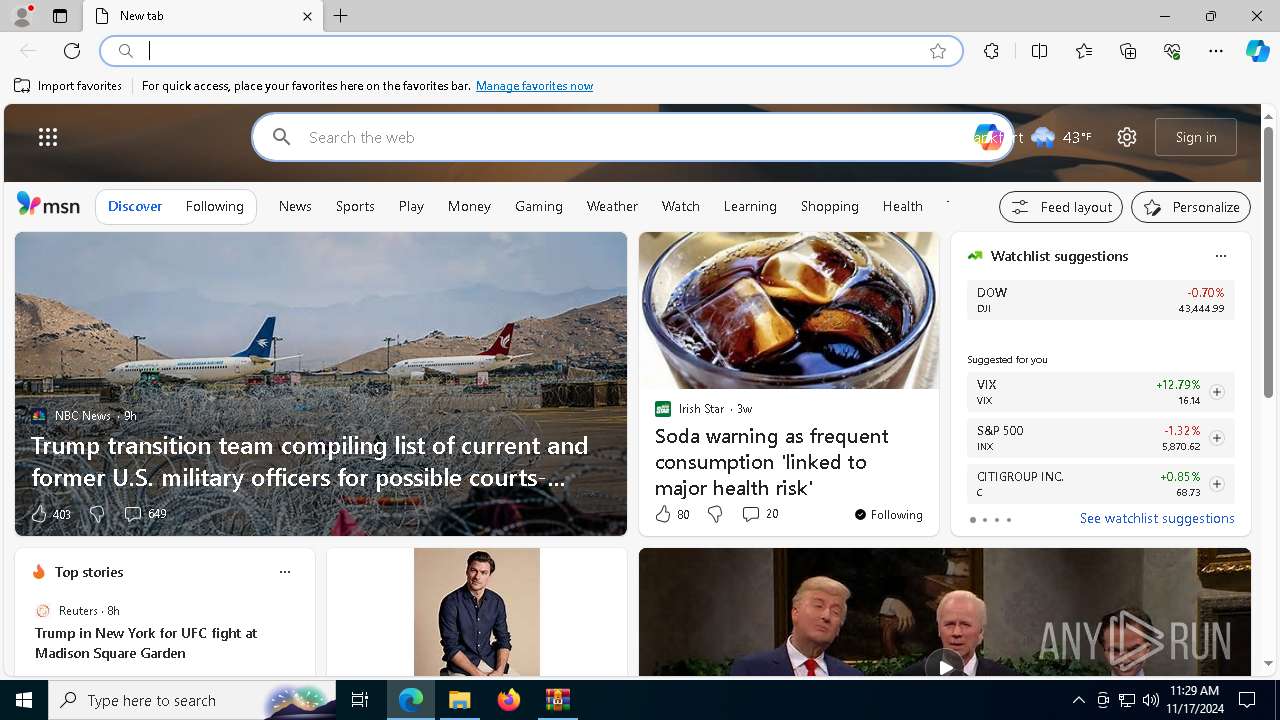
Task: Click the msn logo
Action: point(48,204)
